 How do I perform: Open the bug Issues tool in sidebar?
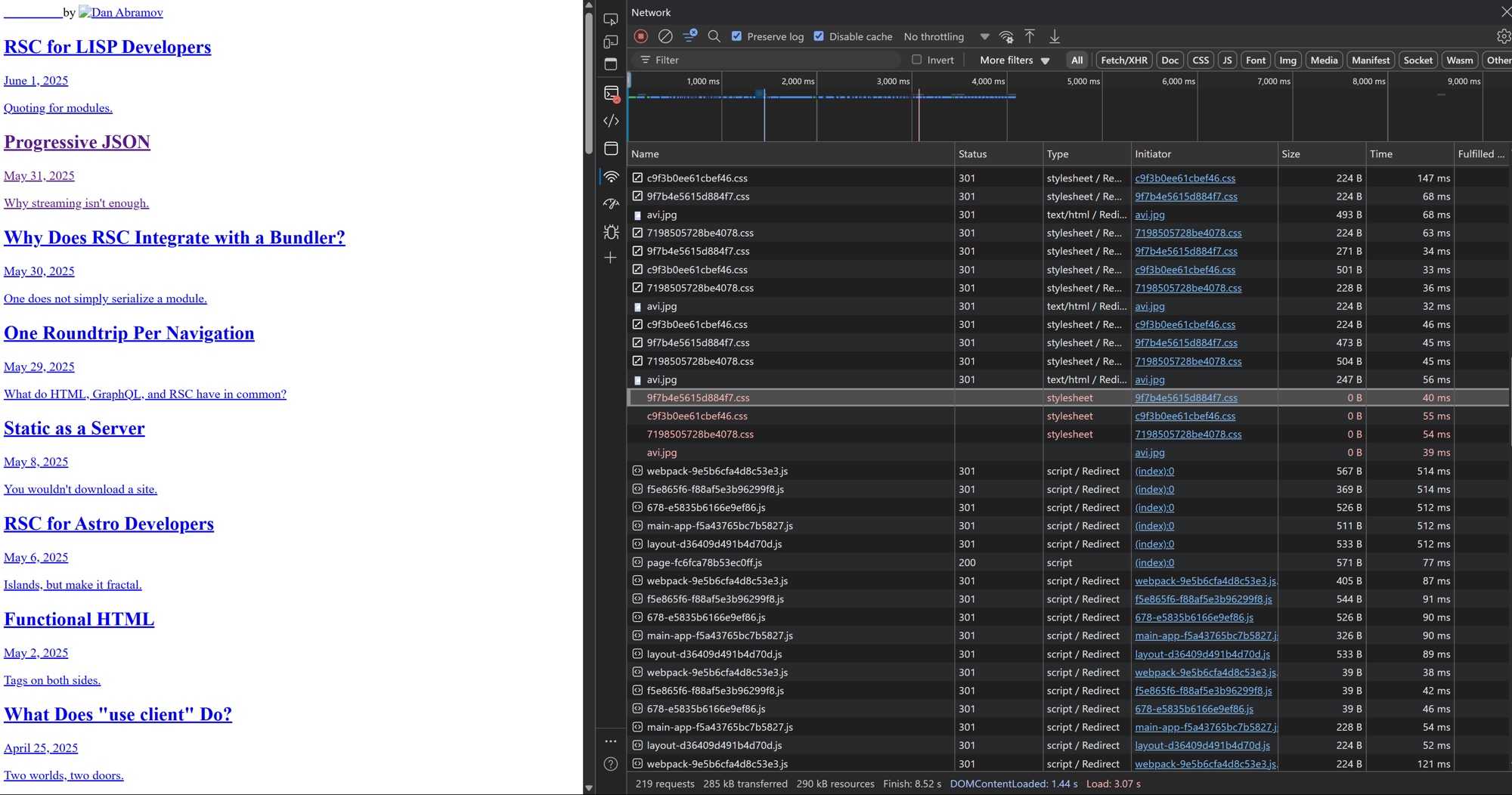[611, 232]
